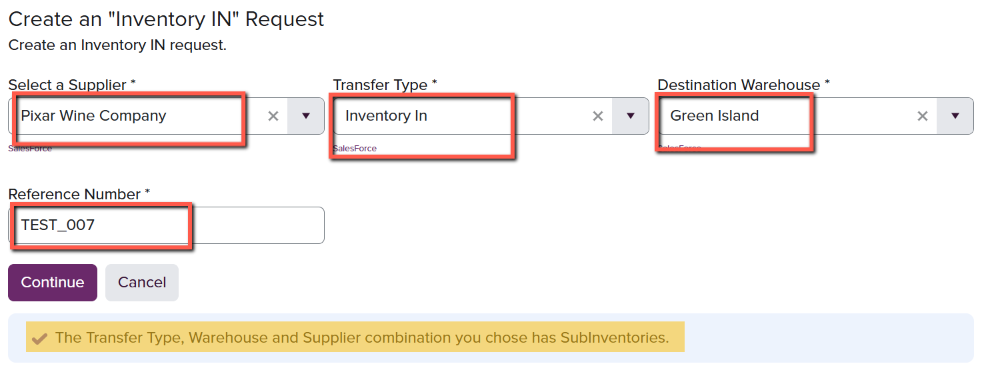The image size is (984, 377).
Task: Open the Select a Supplier dropdown arrow
Action: [306, 116]
